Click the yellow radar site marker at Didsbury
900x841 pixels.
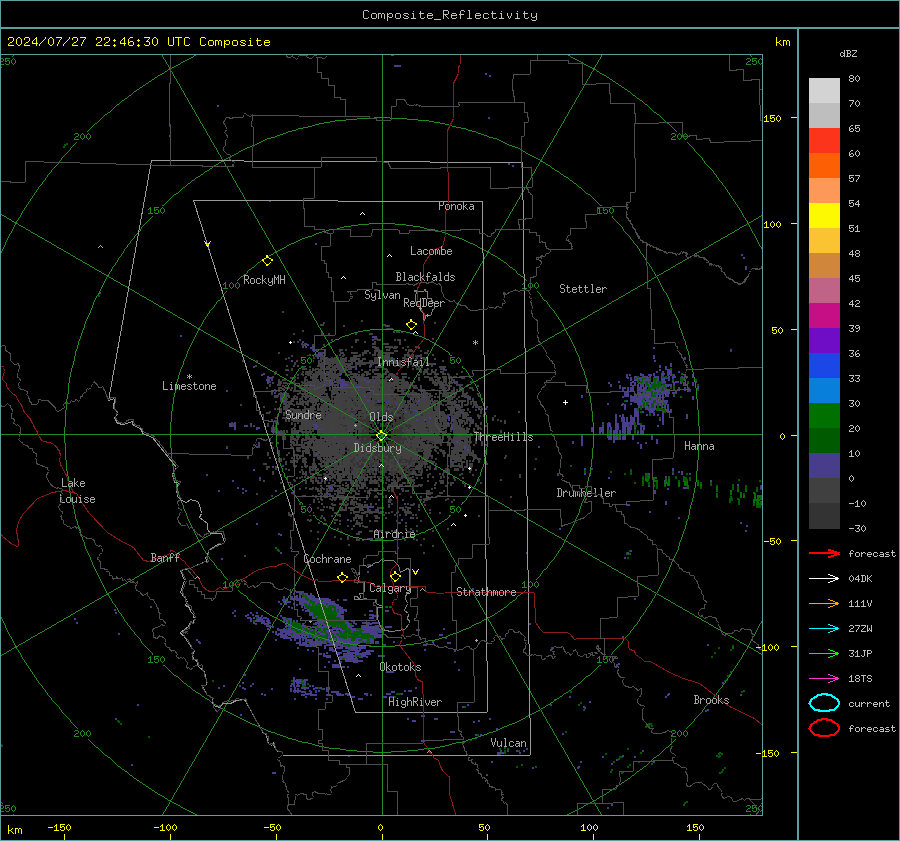click(x=381, y=436)
